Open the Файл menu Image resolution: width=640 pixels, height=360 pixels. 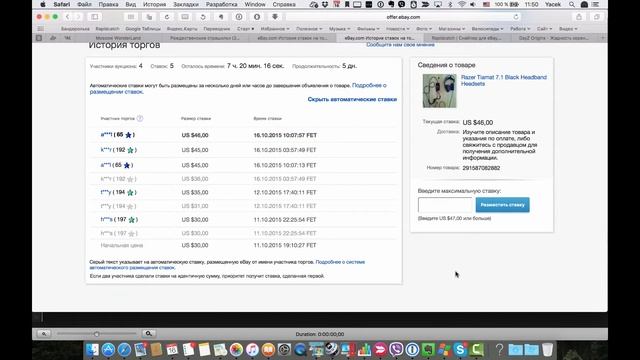84,4
